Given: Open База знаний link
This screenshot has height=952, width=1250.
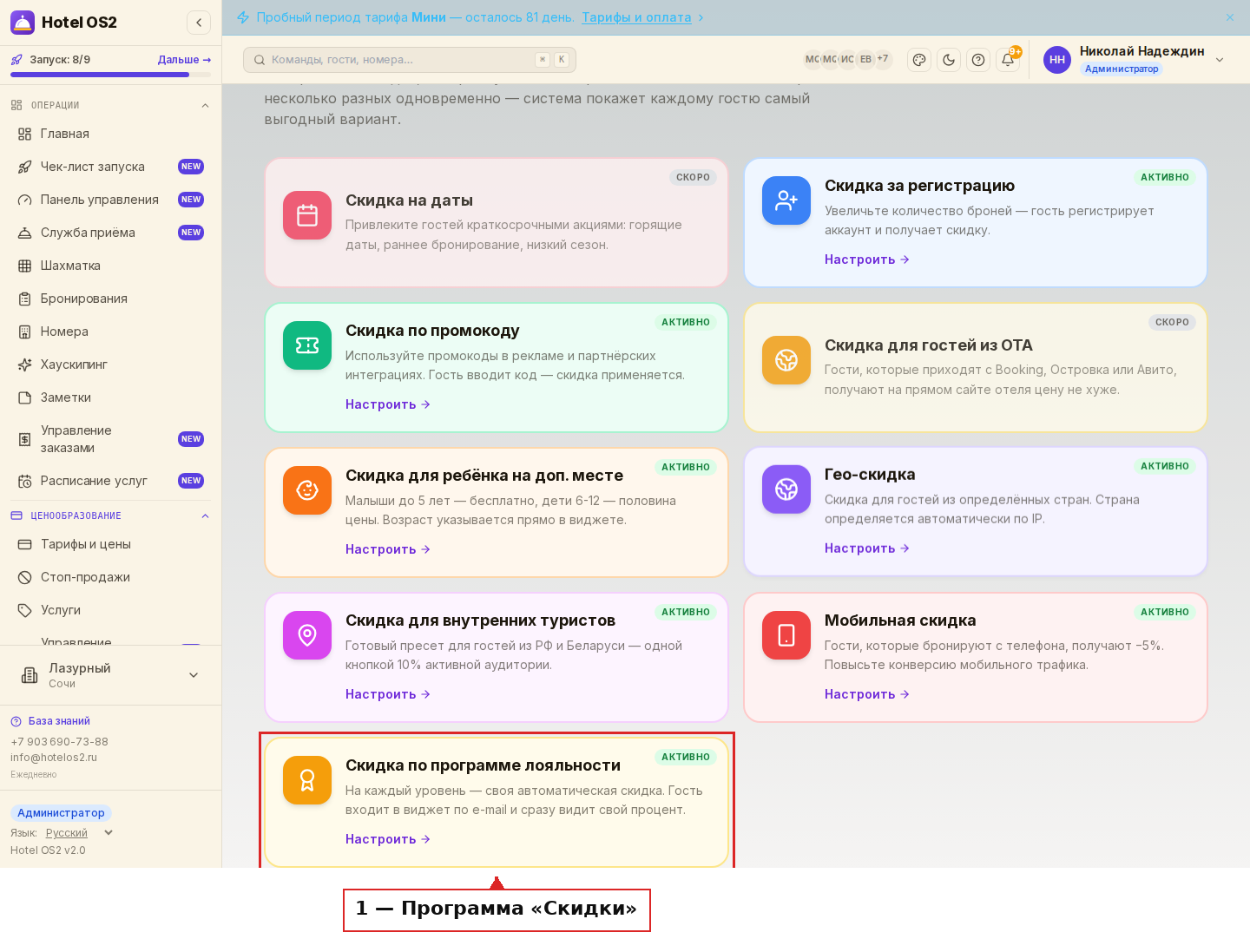Looking at the screenshot, I should (59, 721).
